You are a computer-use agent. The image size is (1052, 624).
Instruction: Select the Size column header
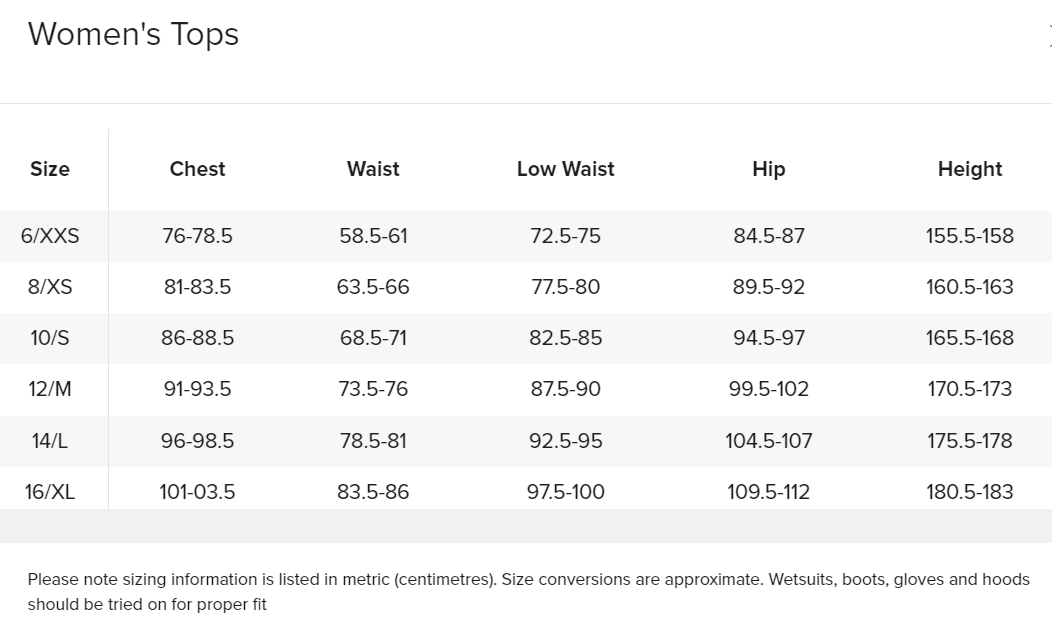coord(50,169)
